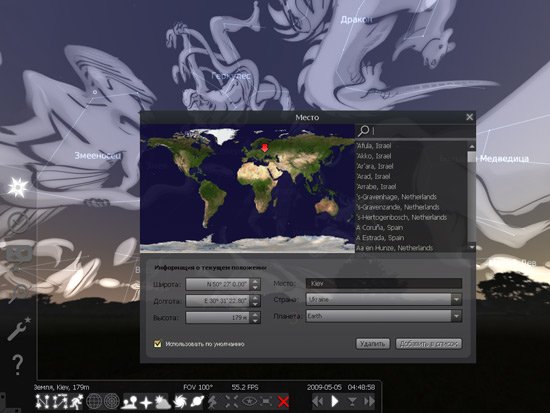Toggle atmosphere cloud icon
The width and height of the screenshot is (550, 413).
coord(163,402)
